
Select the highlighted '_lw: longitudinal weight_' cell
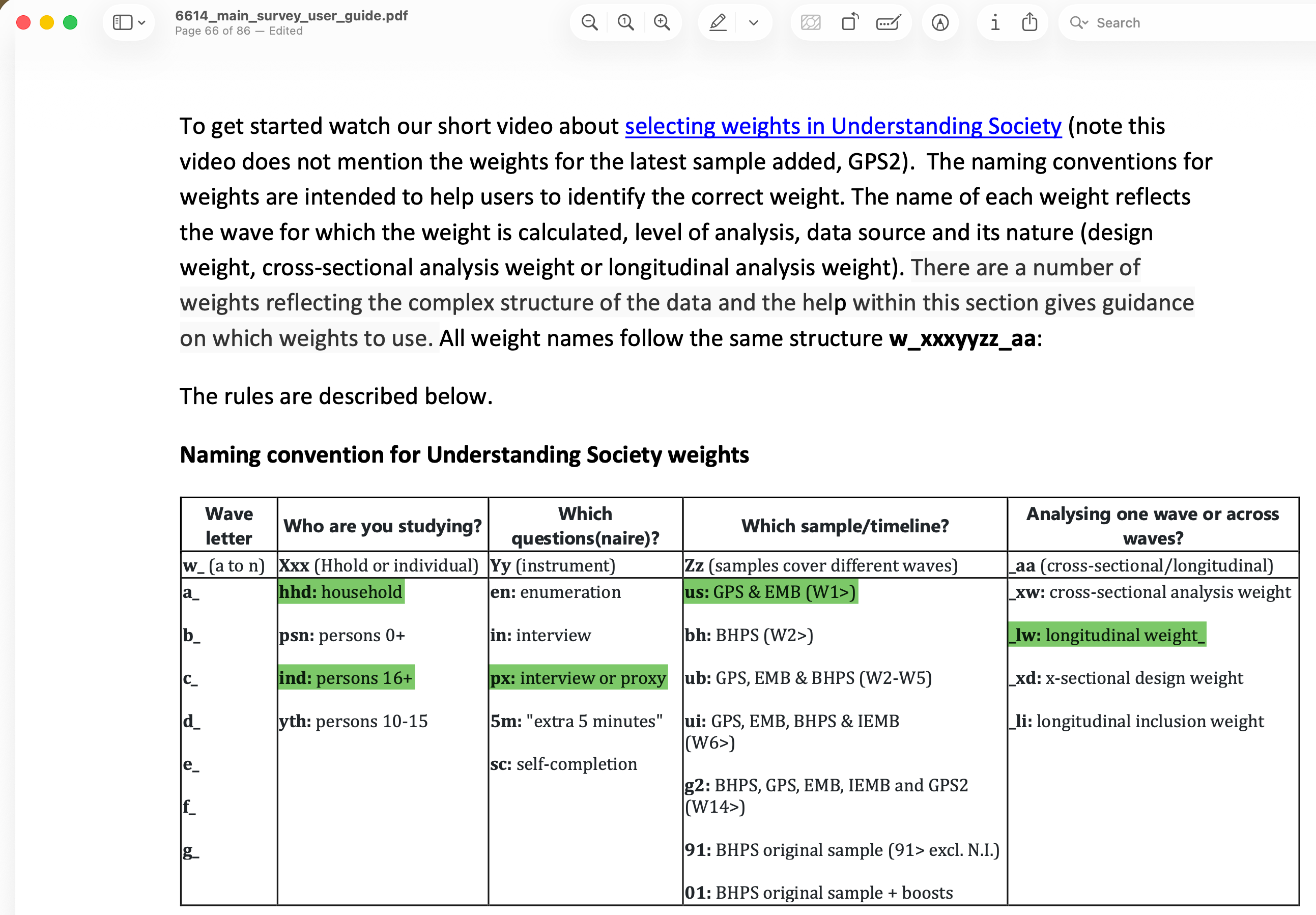pos(1107,635)
